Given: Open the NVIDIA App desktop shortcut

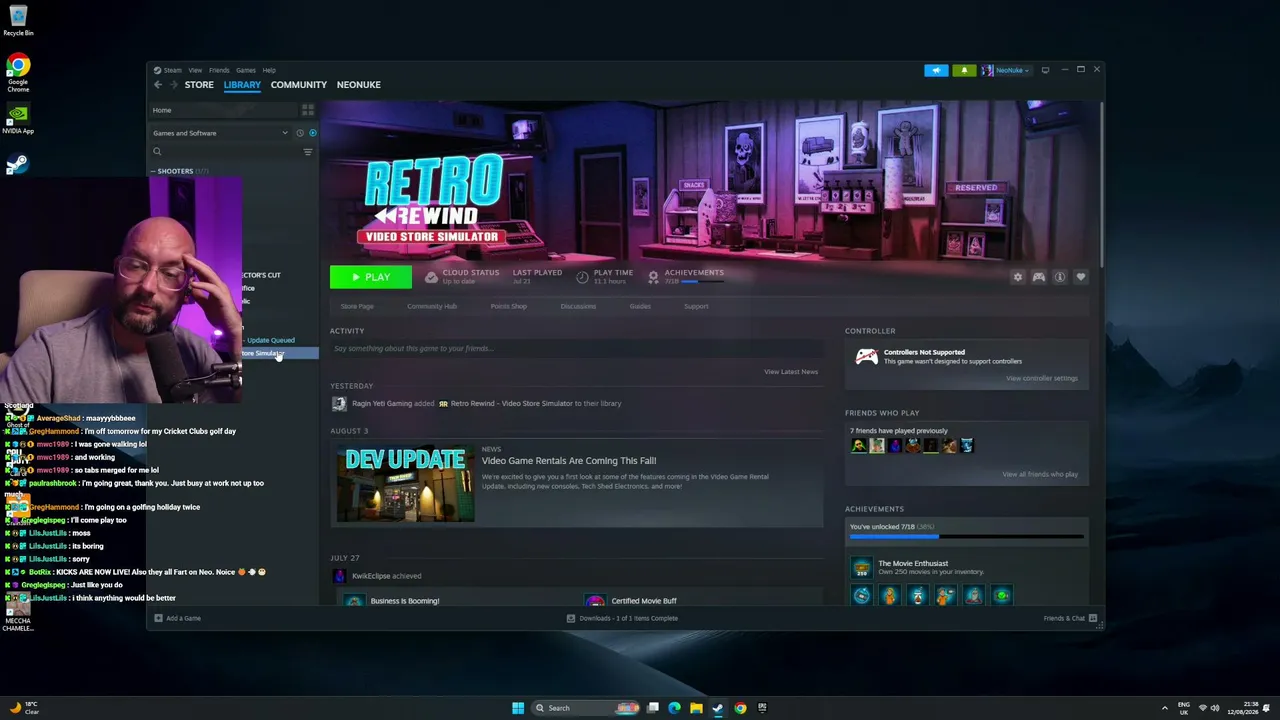Looking at the screenshot, I should pyautogui.click(x=18, y=119).
